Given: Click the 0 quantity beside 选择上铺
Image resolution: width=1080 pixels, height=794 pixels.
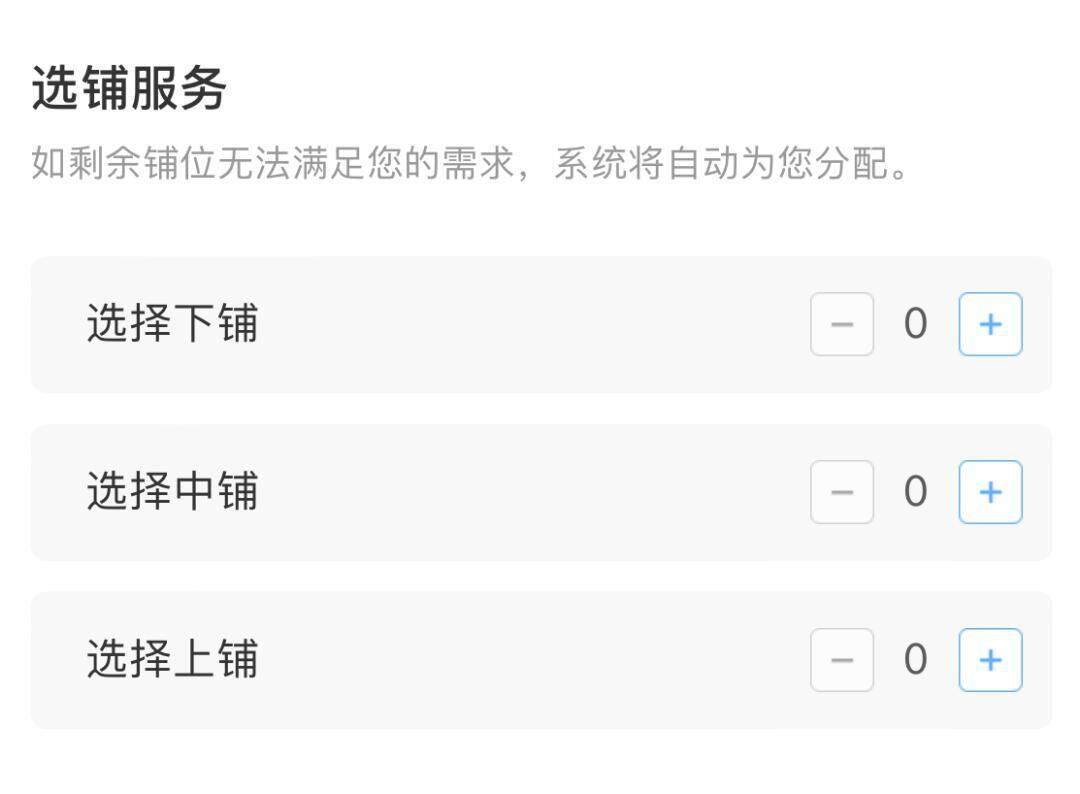Looking at the screenshot, I should [x=915, y=660].
